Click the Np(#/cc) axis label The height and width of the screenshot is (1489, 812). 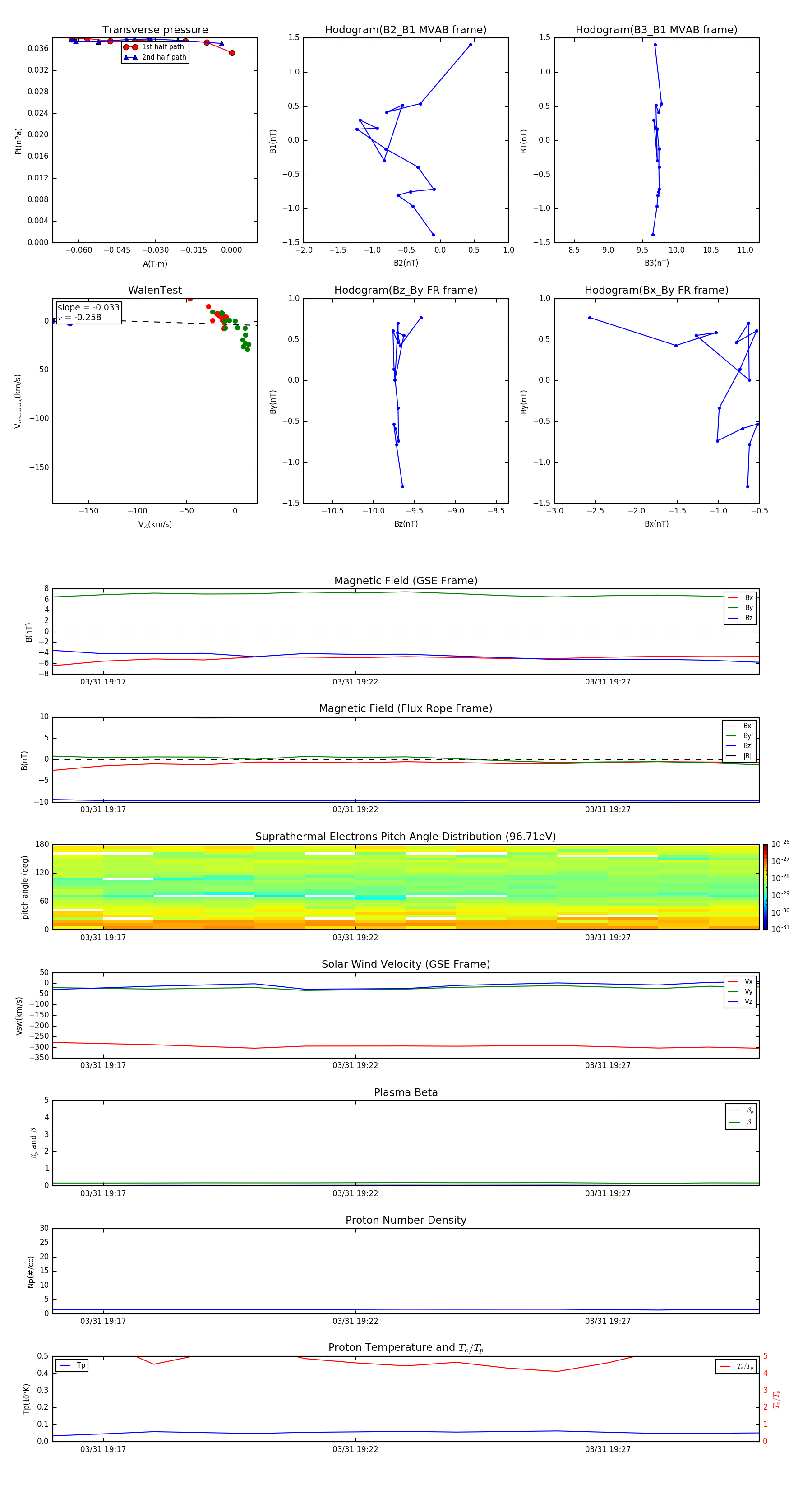pos(31,1271)
